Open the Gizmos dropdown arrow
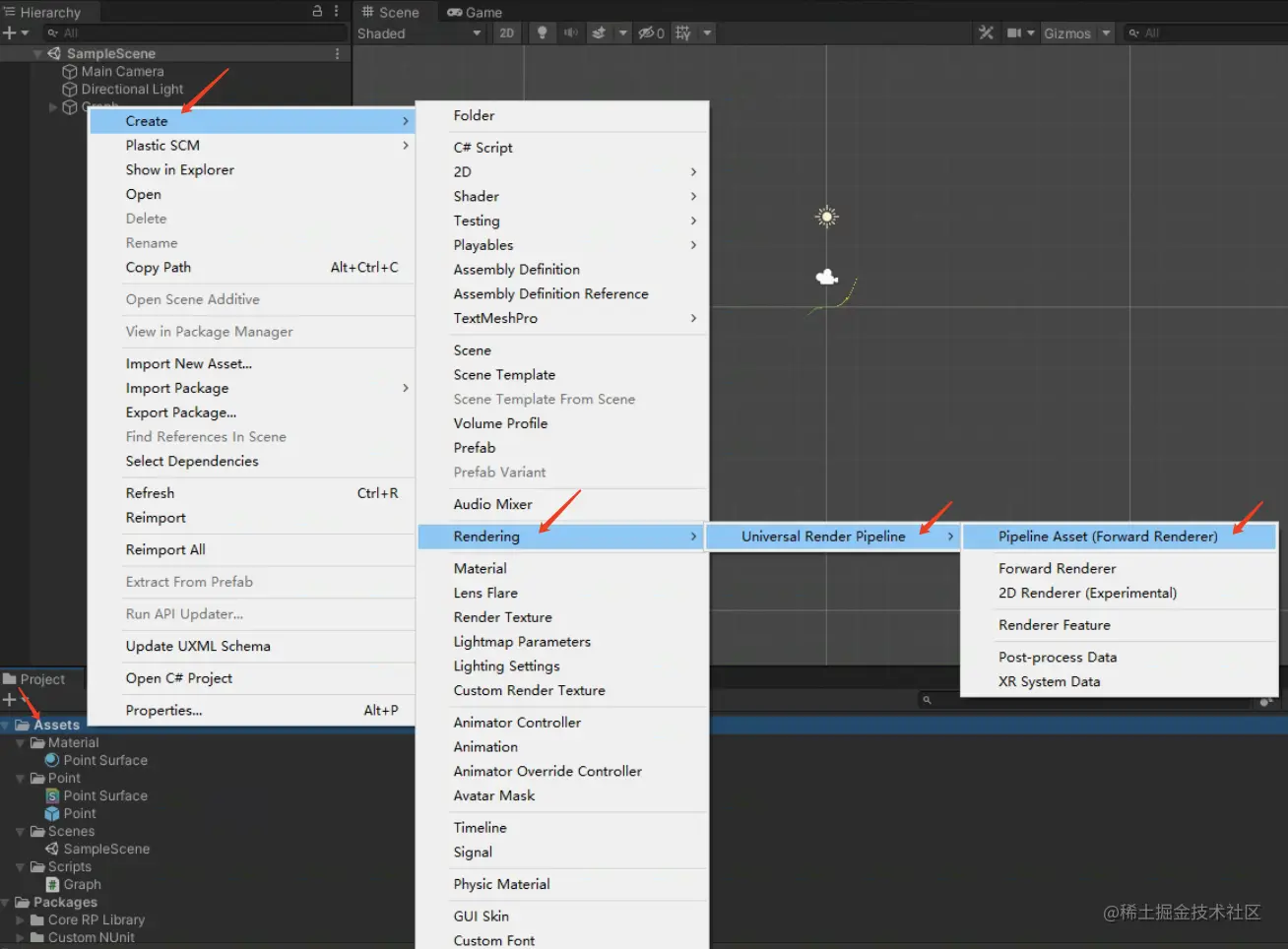Image resolution: width=1288 pixels, height=949 pixels. (x=1106, y=33)
